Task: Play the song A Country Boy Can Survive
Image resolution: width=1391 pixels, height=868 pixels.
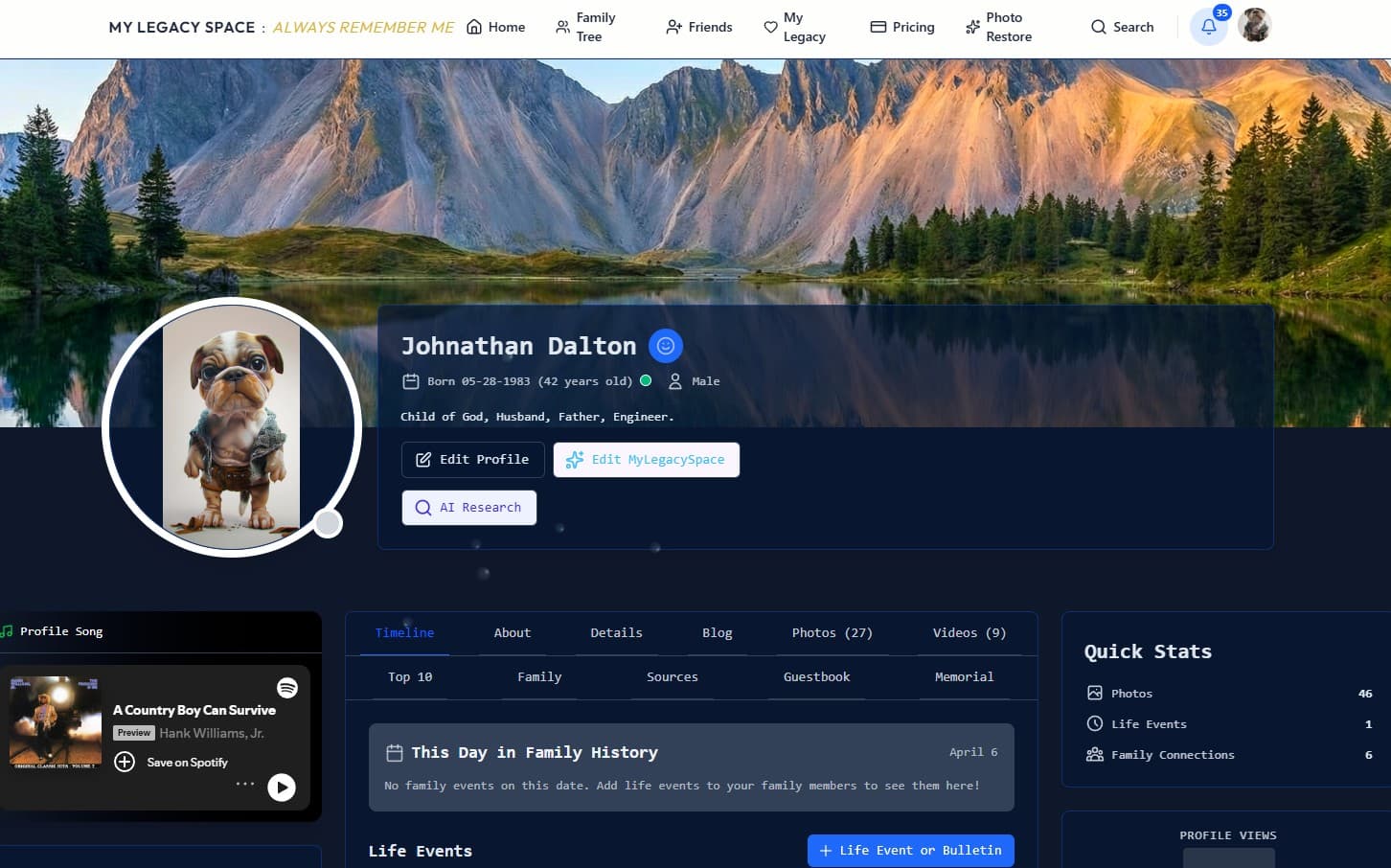Action: click(281, 787)
